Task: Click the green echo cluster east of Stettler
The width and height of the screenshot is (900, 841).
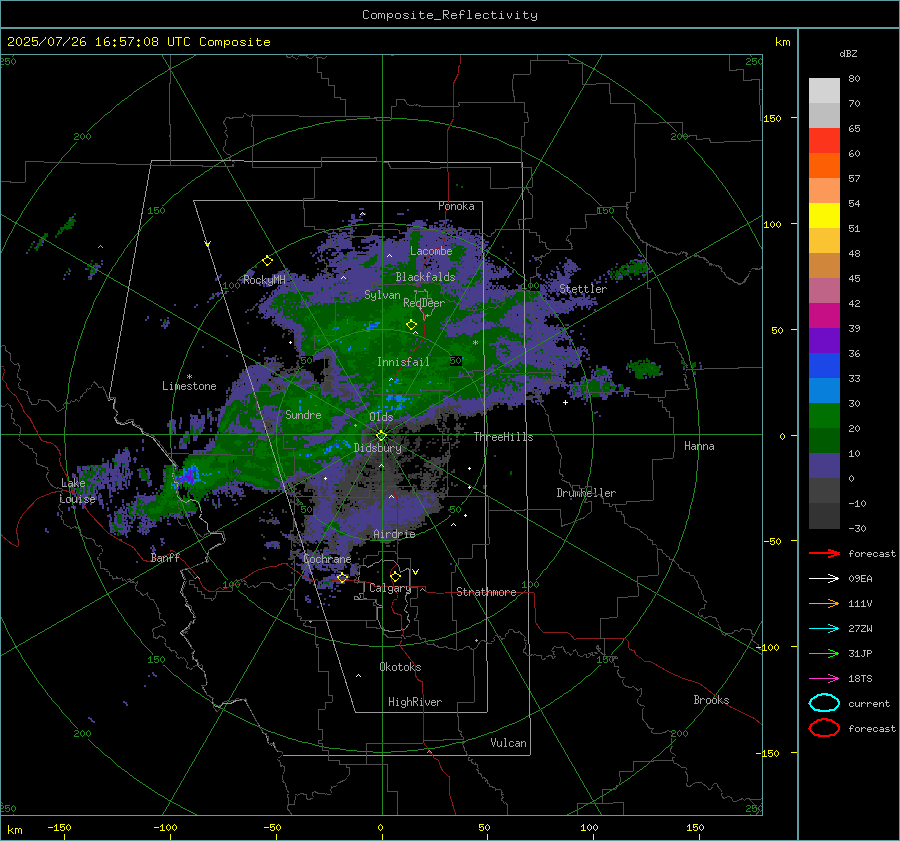Action: [x=631, y=269]
